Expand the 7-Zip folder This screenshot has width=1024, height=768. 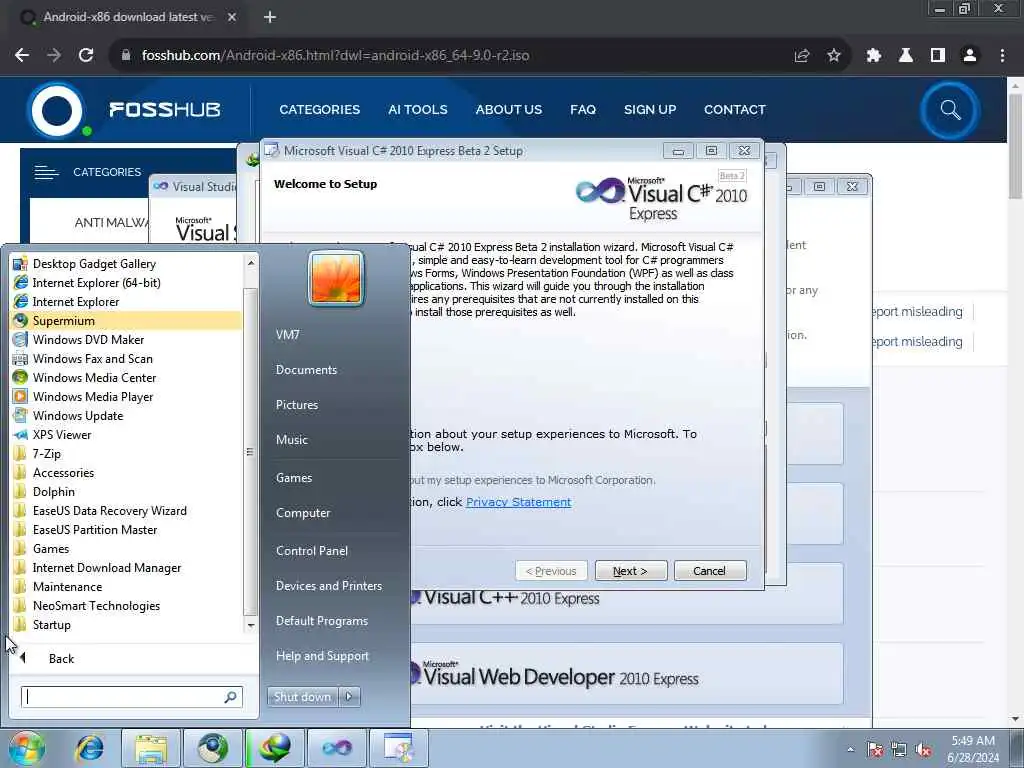coord(47,454)
